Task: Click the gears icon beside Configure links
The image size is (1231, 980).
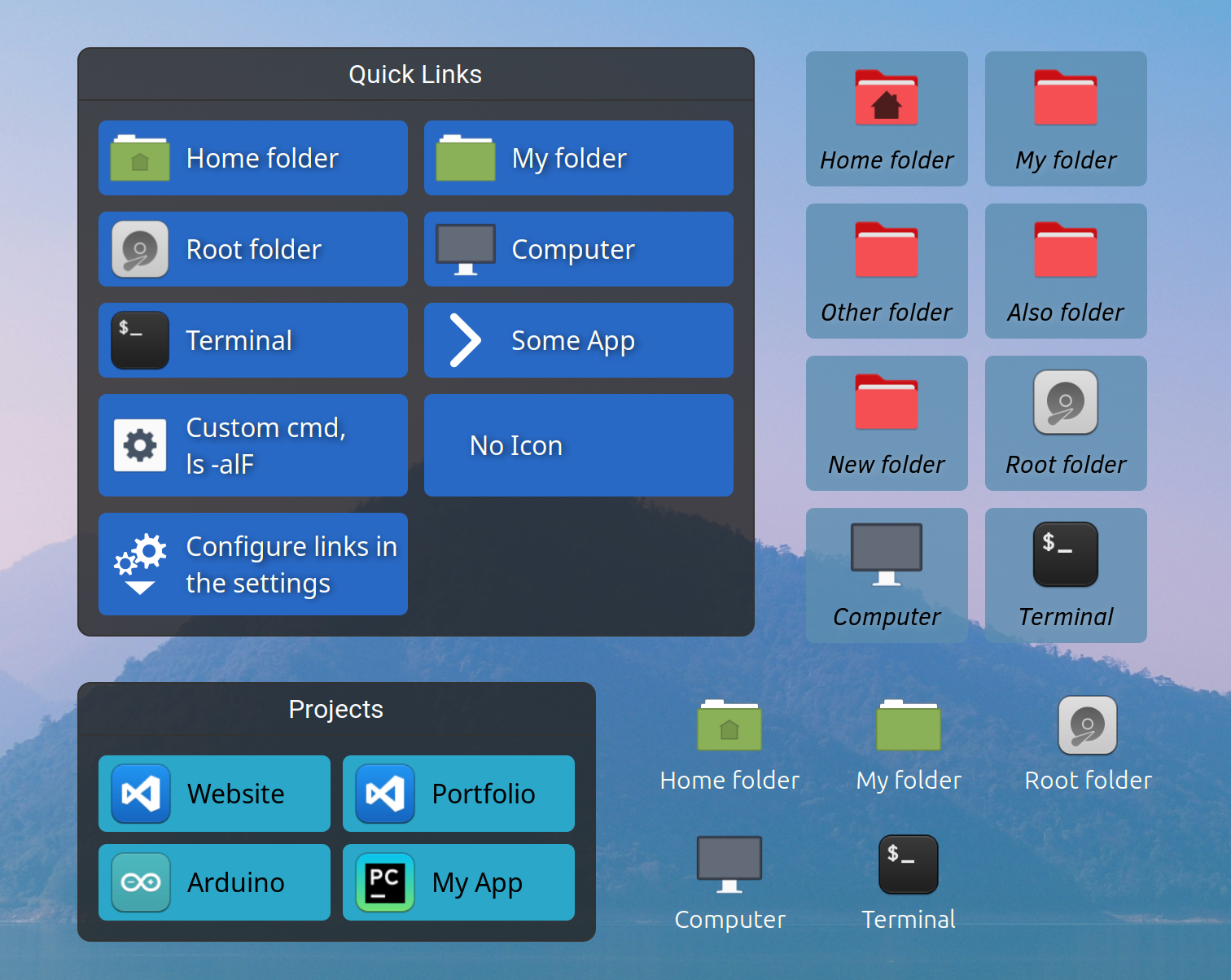Action: [140, 564]
